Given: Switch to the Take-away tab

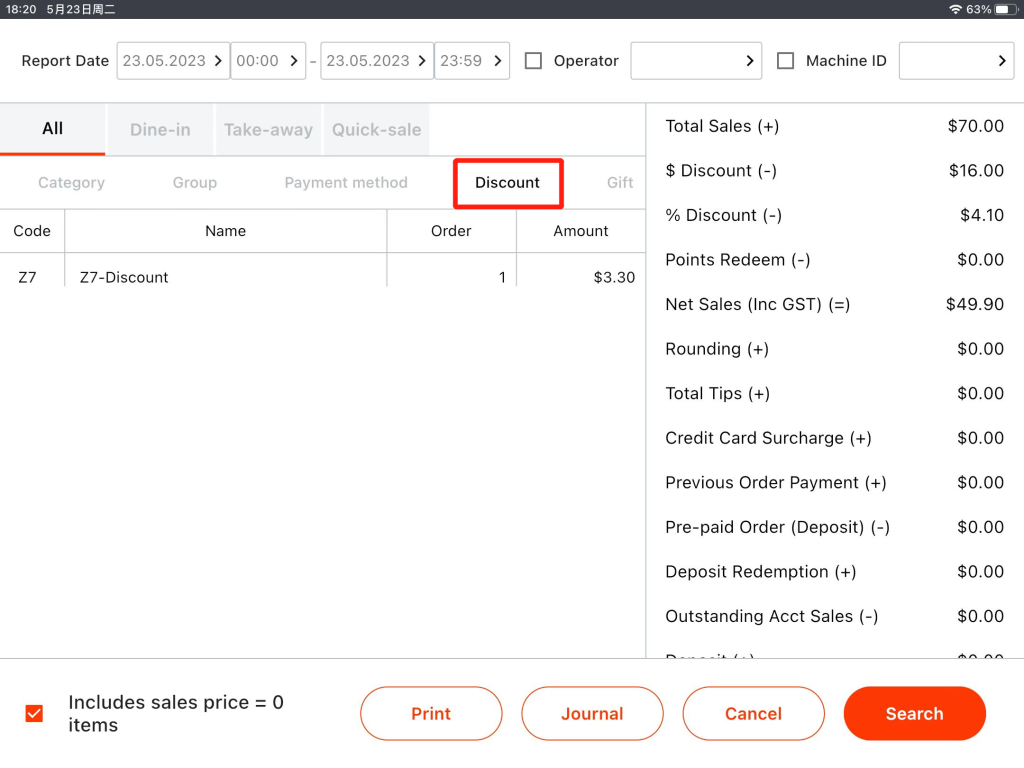Looking at the screenshot, I should pyautogui.click(x=268, y=130).
